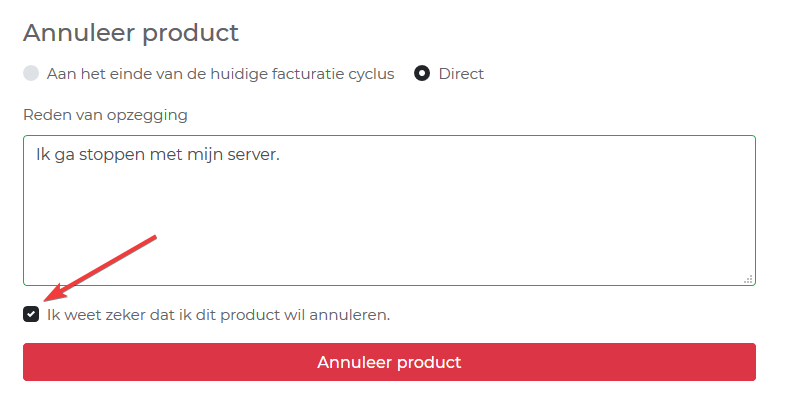Screen dimensions: 787x415
Task: Select the "Direct" radio button circle
Action: [x=422, y=74]
